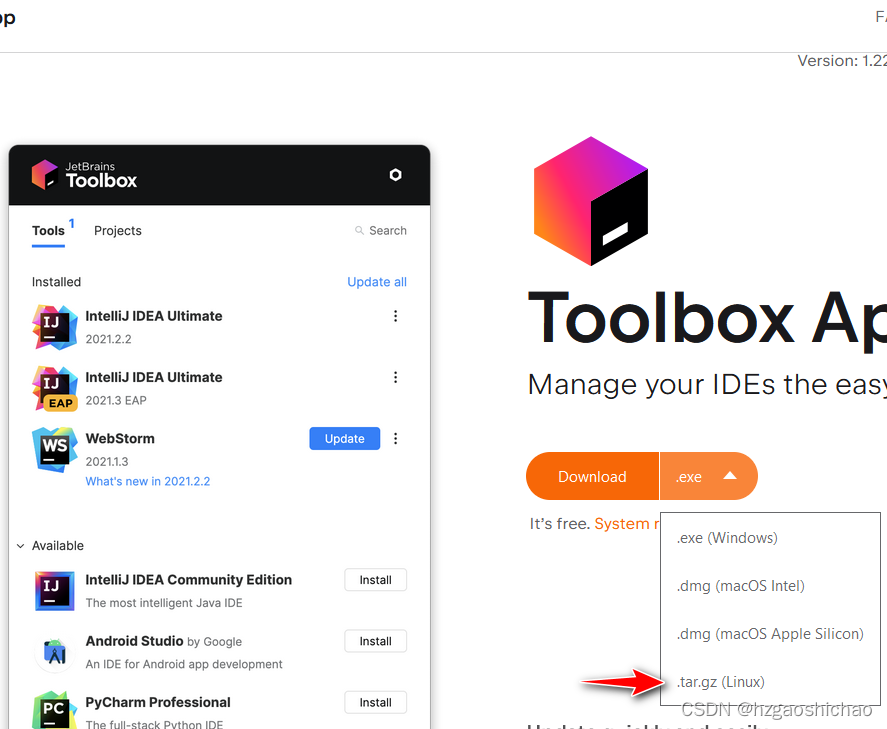This screenshot has height=729, width=887.
Task: Click the Android Studio by Google title
Action: pos(163,641)
